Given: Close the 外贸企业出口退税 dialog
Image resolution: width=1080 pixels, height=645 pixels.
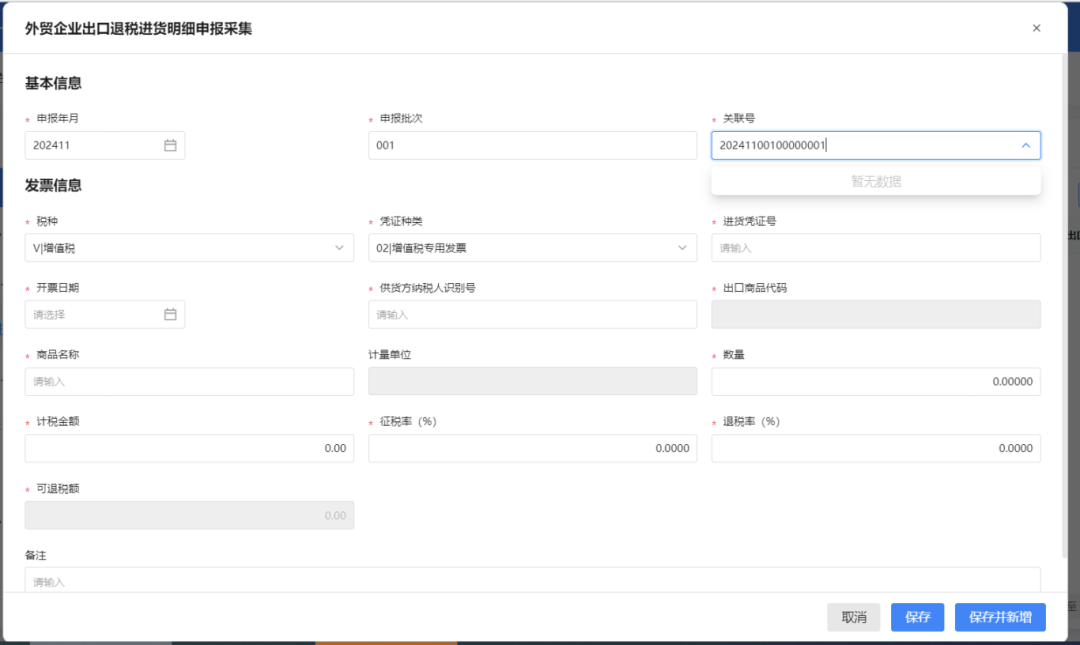Looking at the screenshot, I should click(1037, 27).
